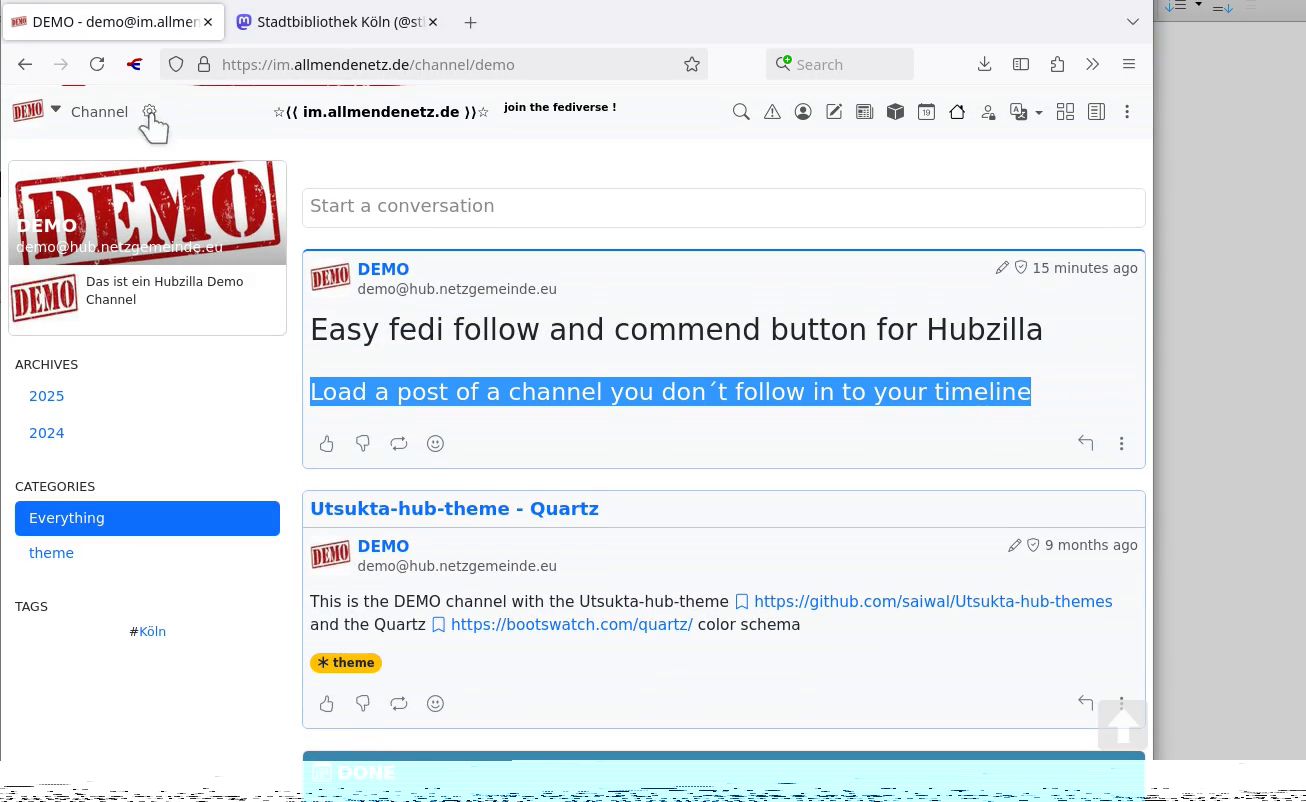Click the yellow theme tag badge
This screenshot has width=1306, height=802.
pyautogui.click(x=346, y=663)
